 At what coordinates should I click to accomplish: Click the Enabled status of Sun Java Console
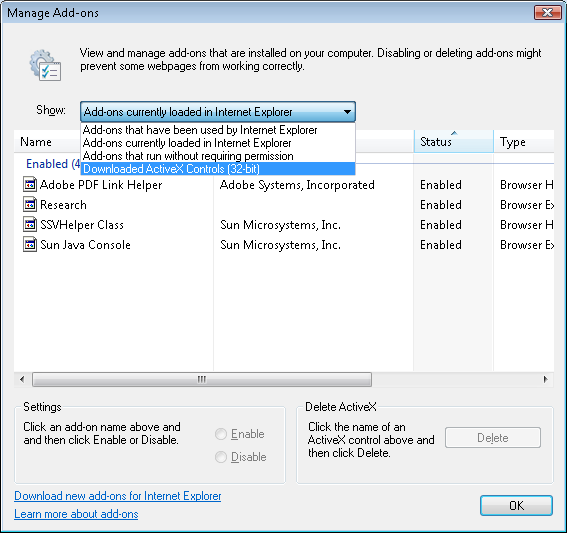(441, 245)
